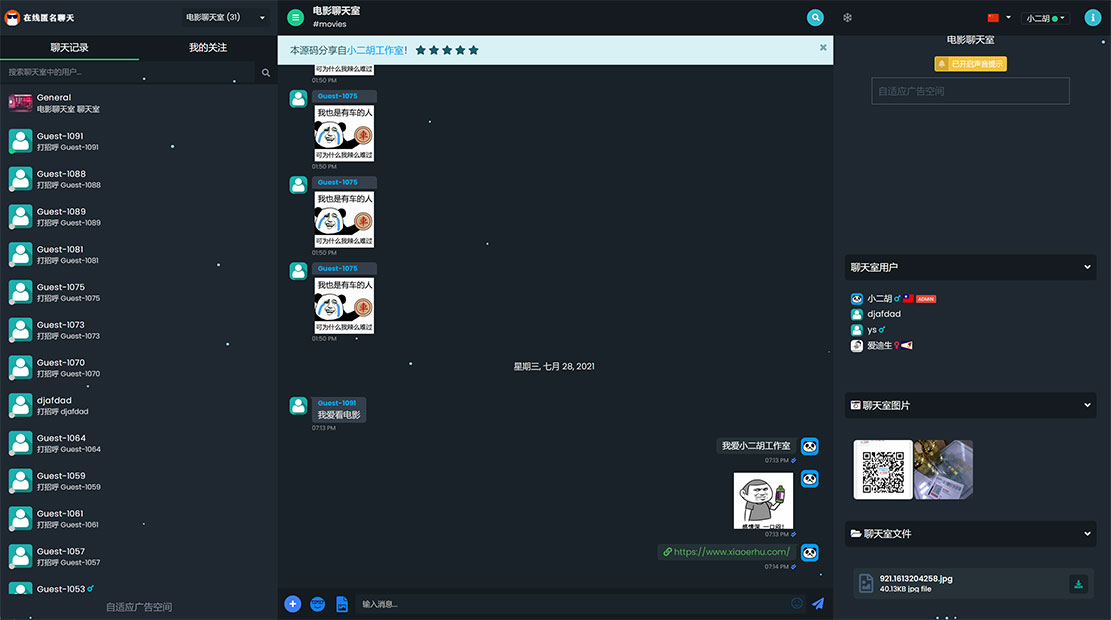Collapse the 聊天室图片 section
The height and width of the screenshot is (620, 1111).
pos(1088,405)
